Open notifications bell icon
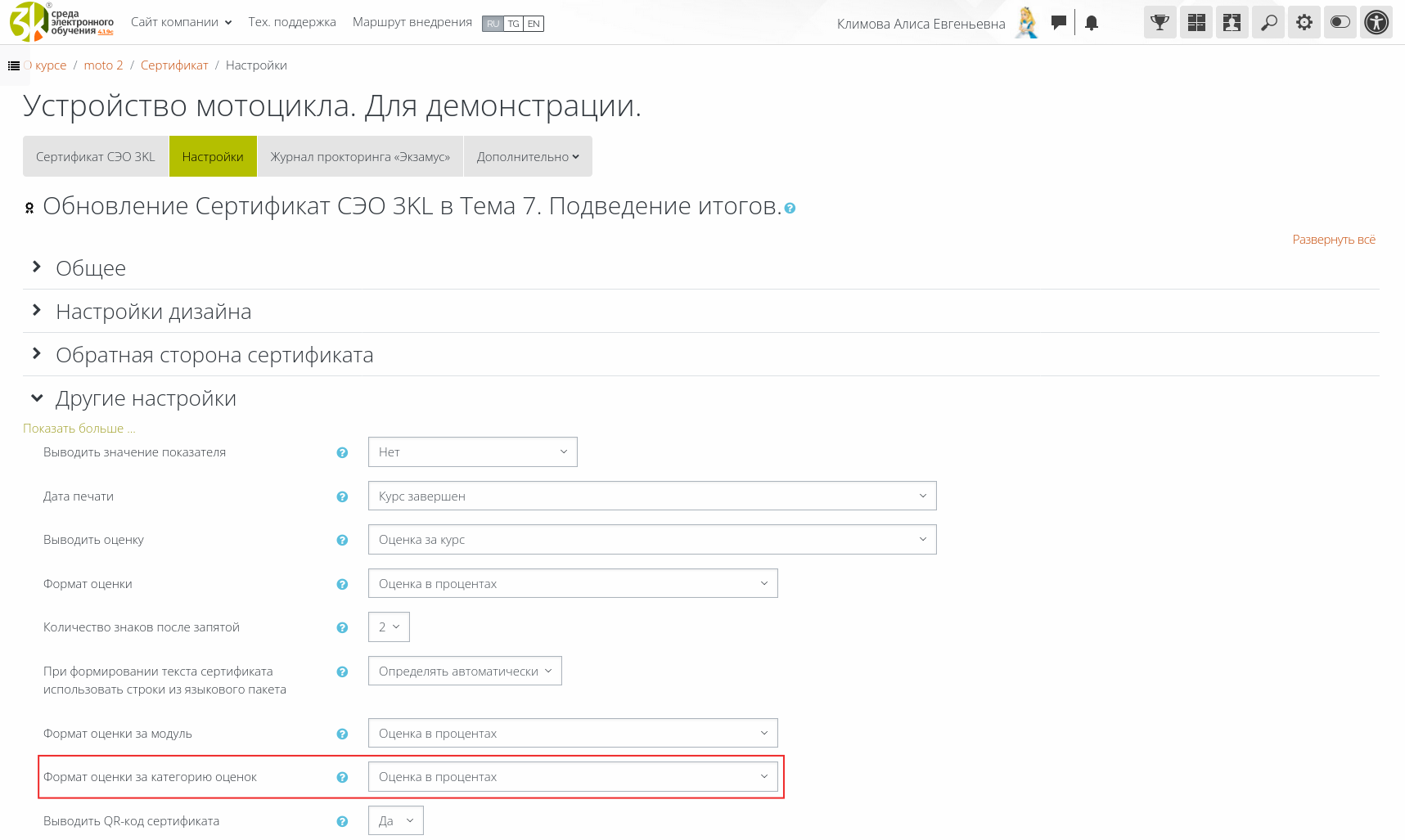This screenshot has height=840, width=1405. [x=1091, y=24]
